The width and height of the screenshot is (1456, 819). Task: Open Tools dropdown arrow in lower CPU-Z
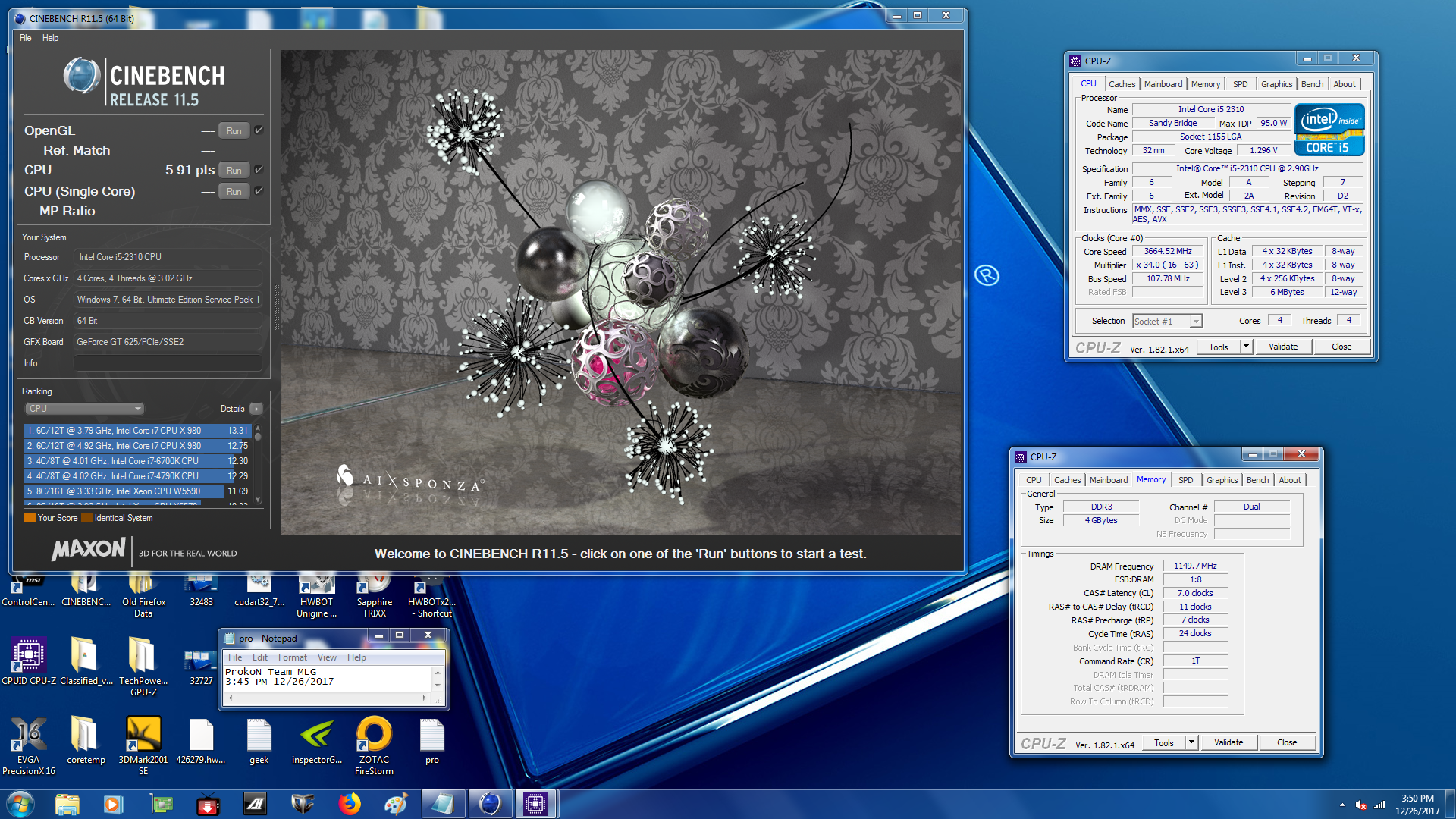(x=1191, y=742)
